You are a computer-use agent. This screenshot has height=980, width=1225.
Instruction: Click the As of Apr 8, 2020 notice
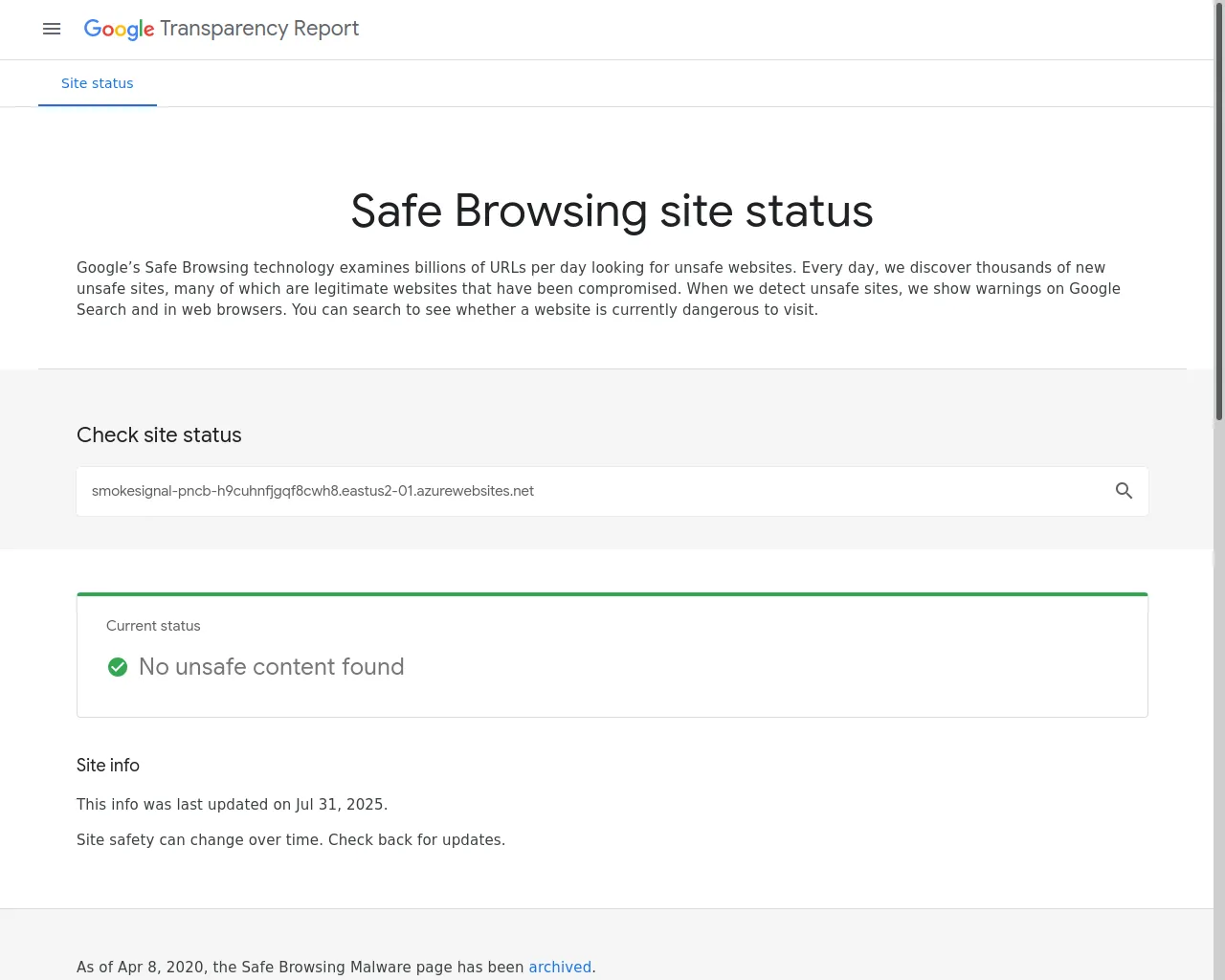pos(301,967)
